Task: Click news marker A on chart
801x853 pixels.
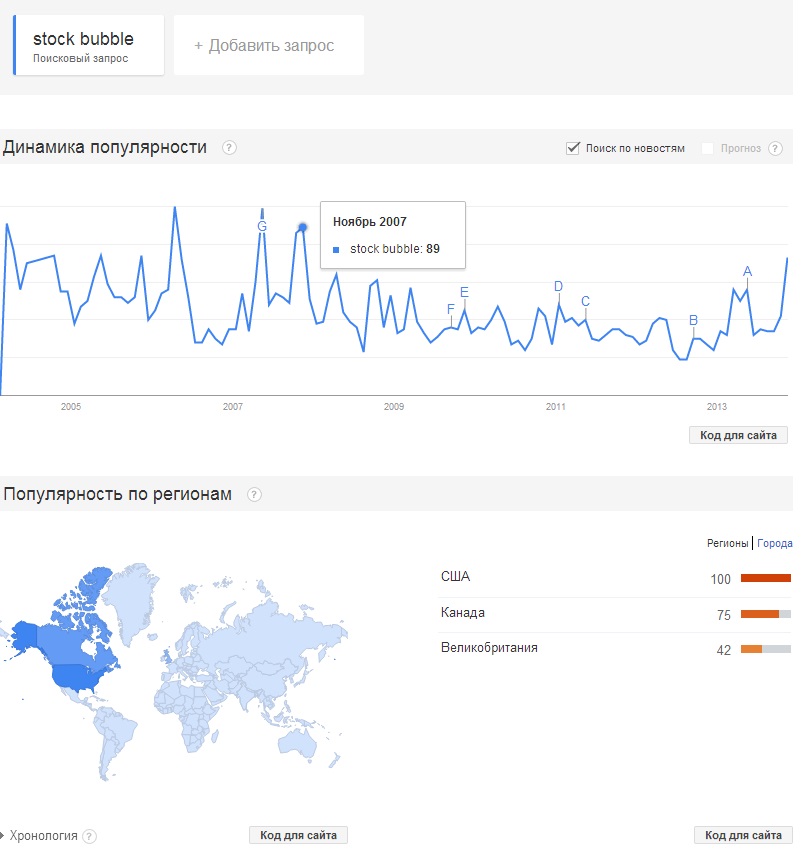Action: click(x=747, y=271)
